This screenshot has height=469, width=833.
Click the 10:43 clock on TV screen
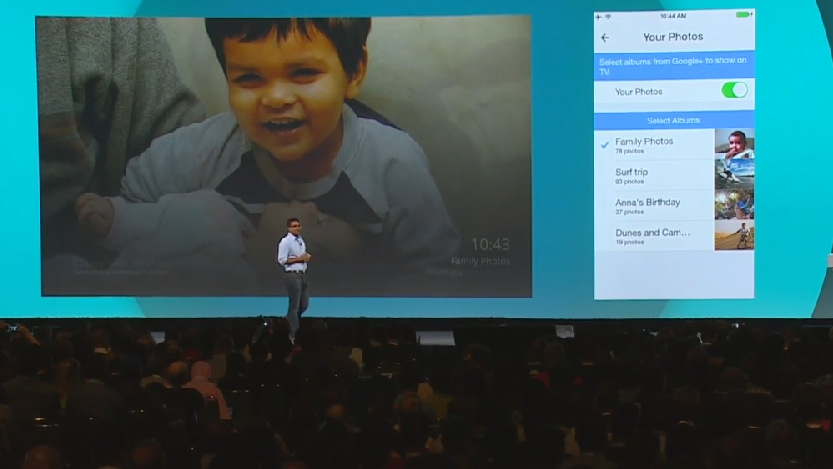490,244
